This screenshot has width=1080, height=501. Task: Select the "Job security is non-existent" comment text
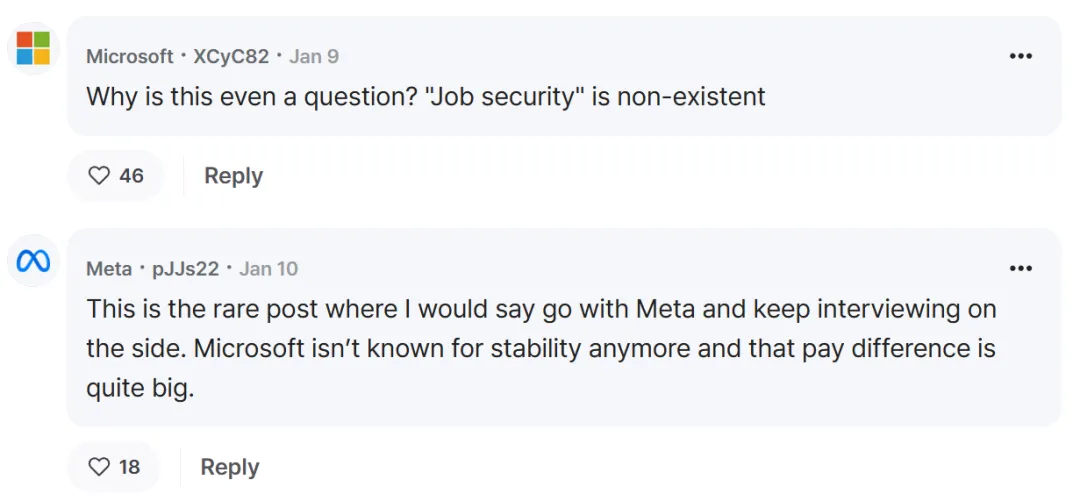click(426, 97)
